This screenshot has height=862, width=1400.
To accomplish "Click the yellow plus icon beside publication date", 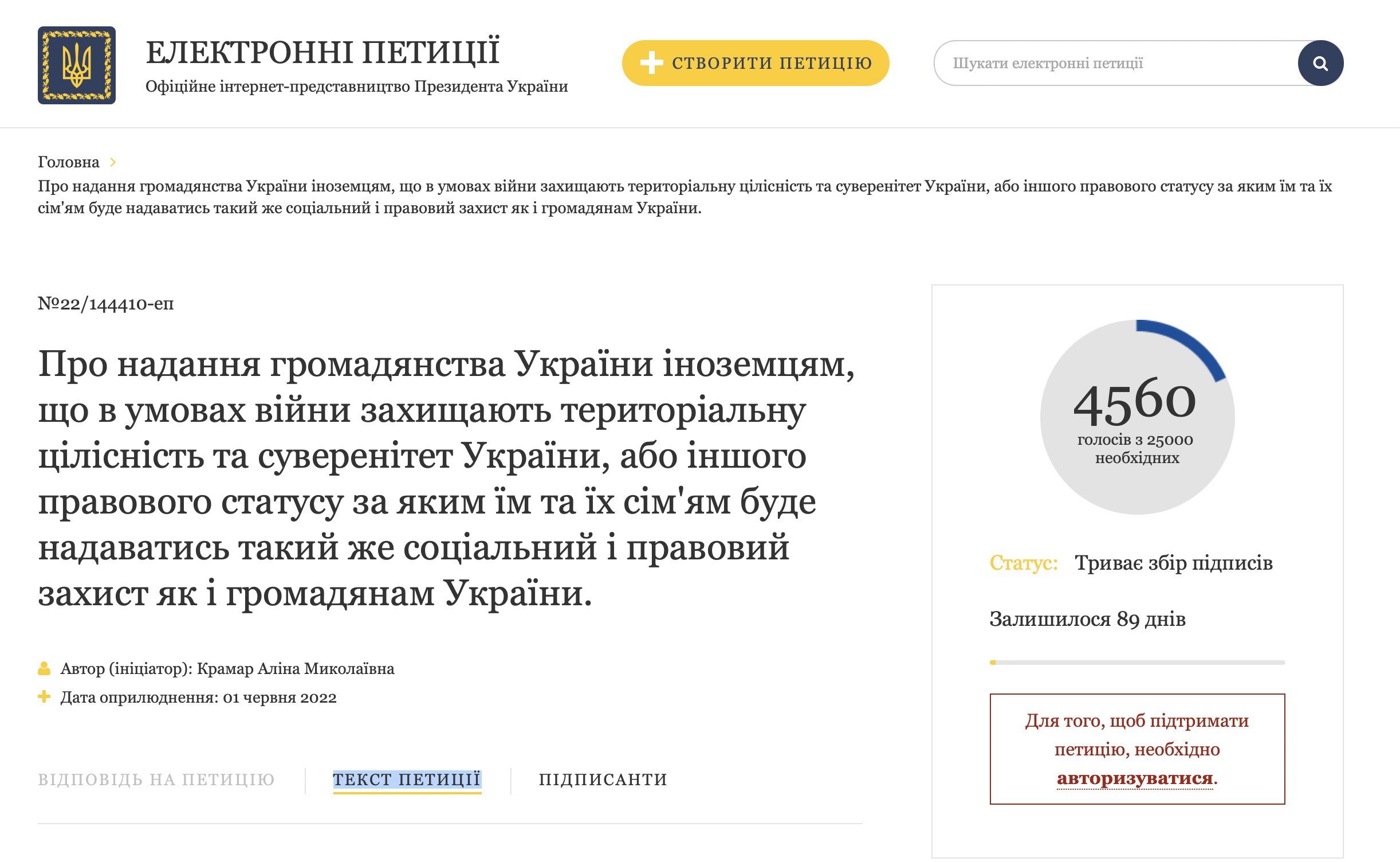I will coord(44,697).
